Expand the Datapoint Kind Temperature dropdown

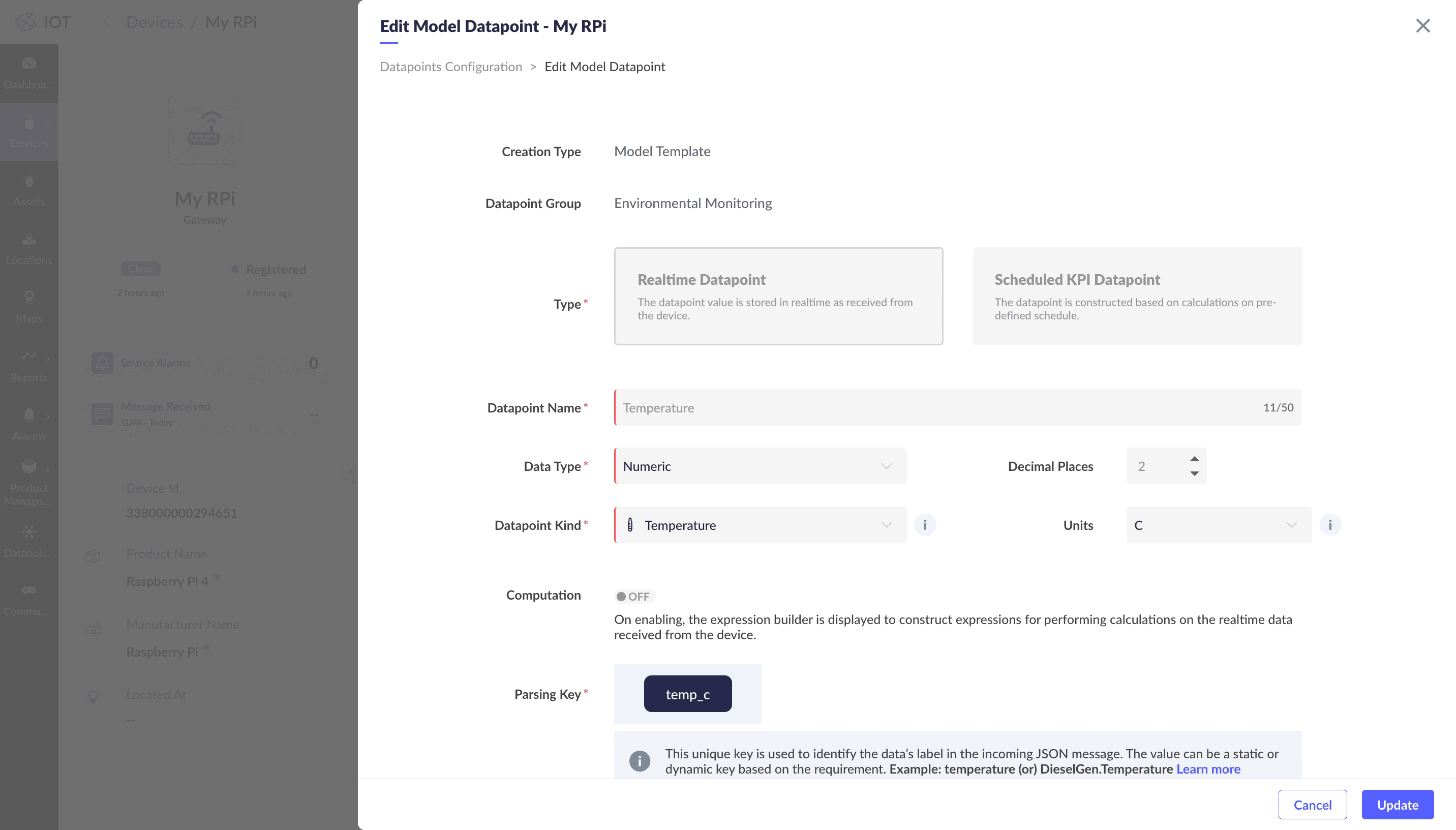[760, 525]
